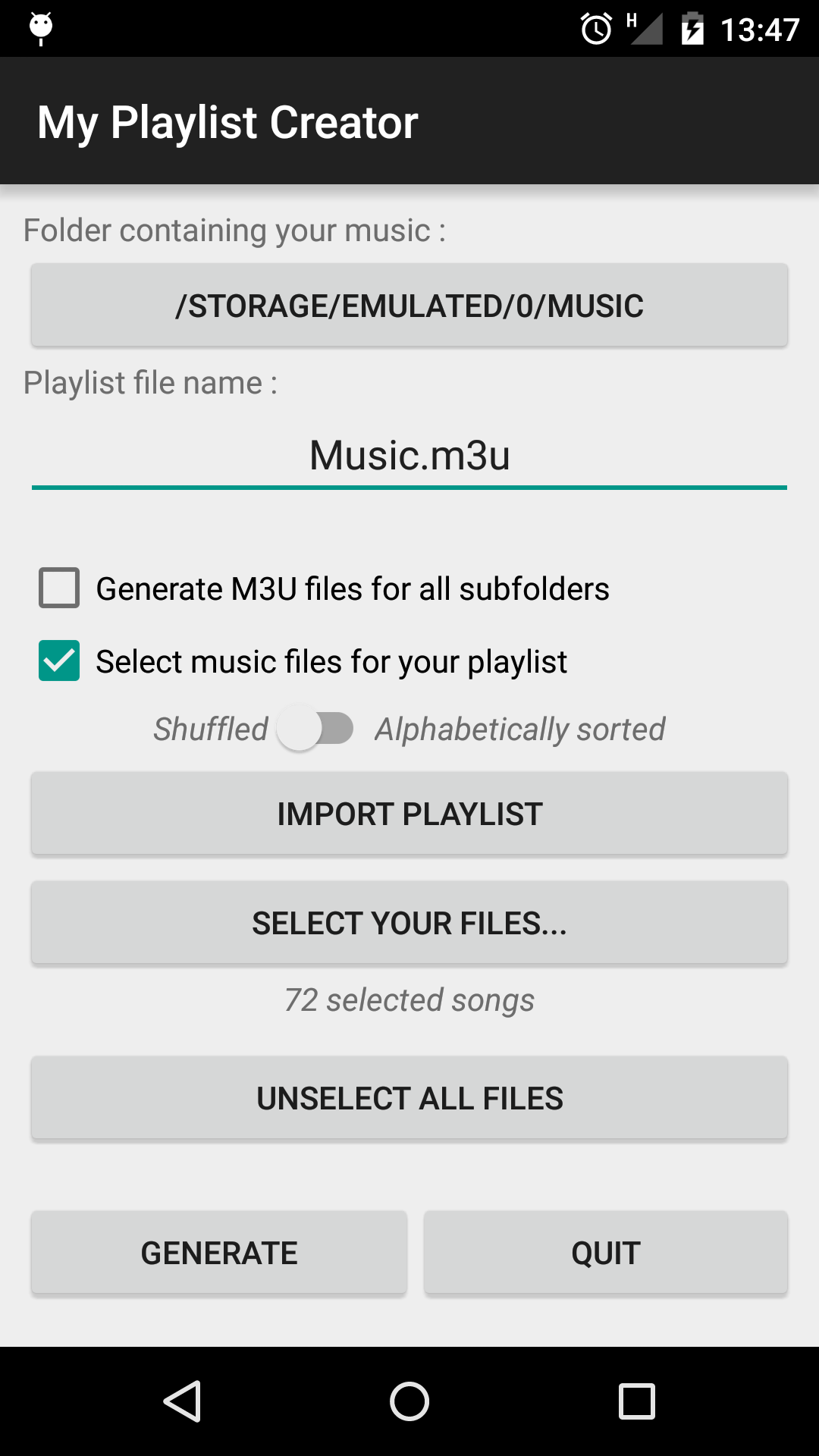Uncheck Select music files for your playlist
This screenshot has height=1456, width=819.
click(x=59, y=661)
